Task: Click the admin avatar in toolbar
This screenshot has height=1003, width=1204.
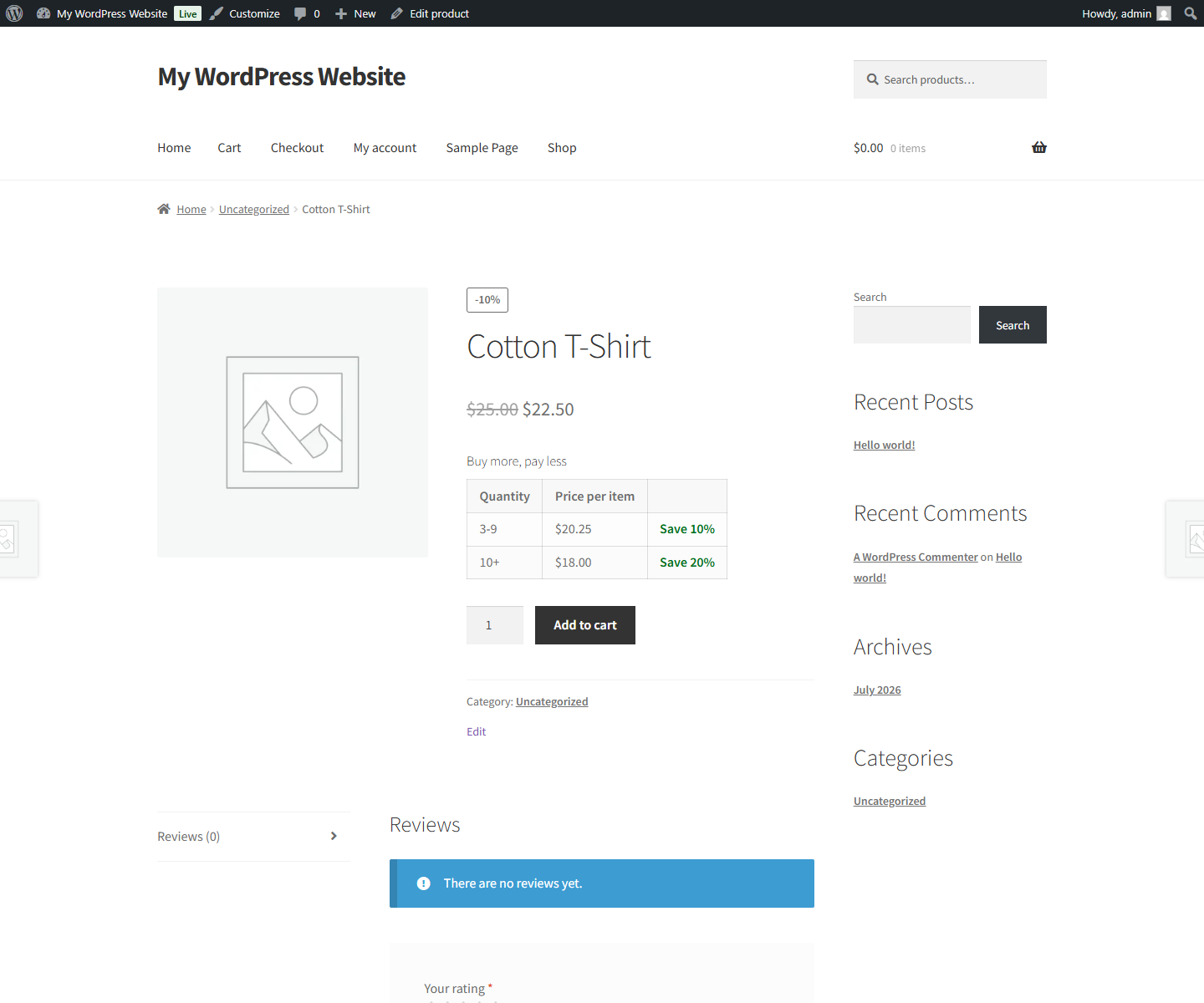Action: point(1164,13)
